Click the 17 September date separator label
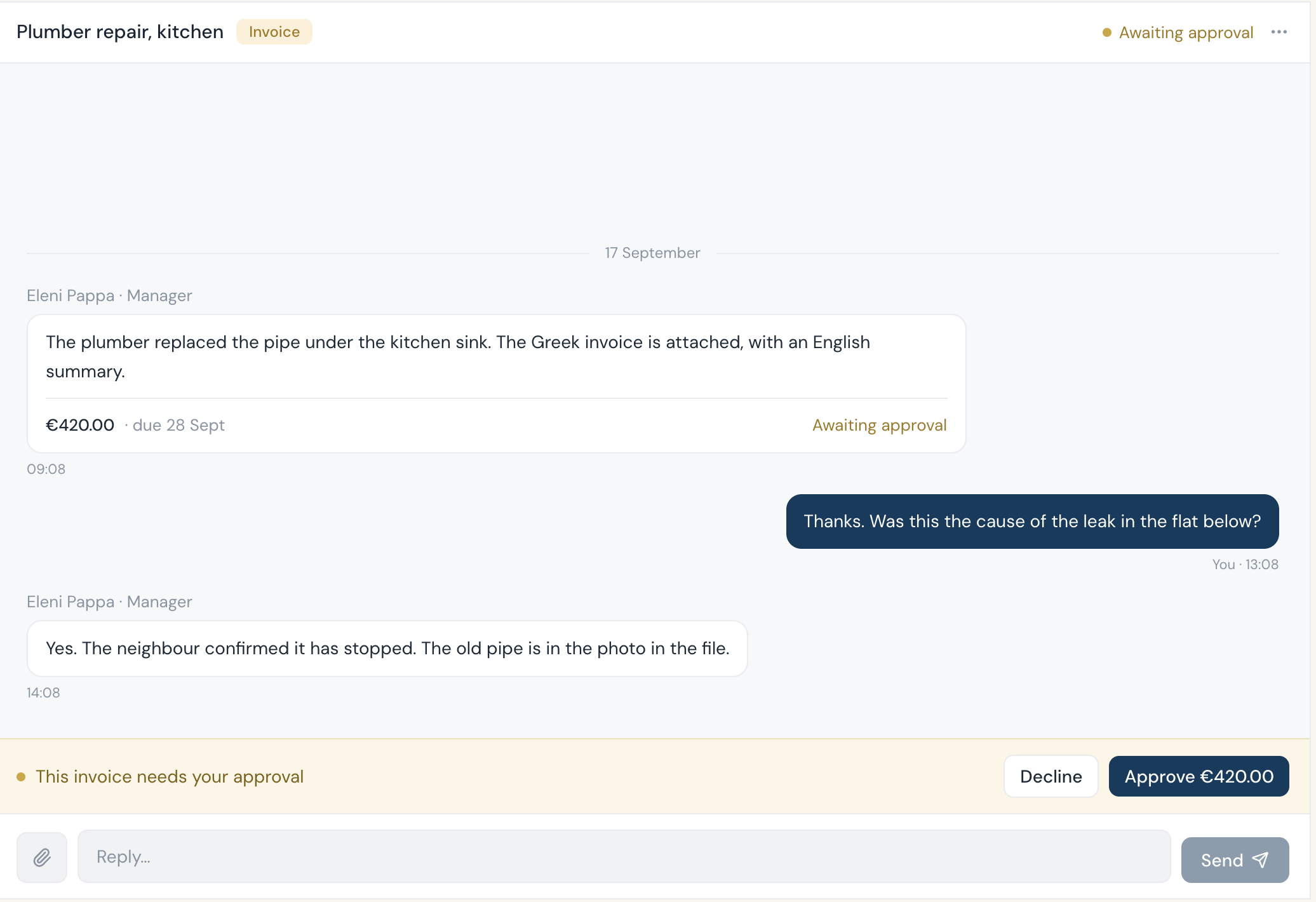Image resolution: width=1316 pixels, height=902 pixels. tap(652, 253)
